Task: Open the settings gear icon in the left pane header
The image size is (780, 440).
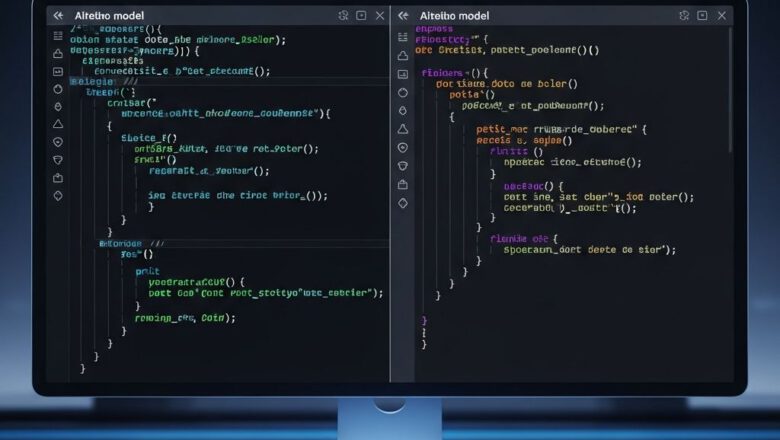Action: 343,15
